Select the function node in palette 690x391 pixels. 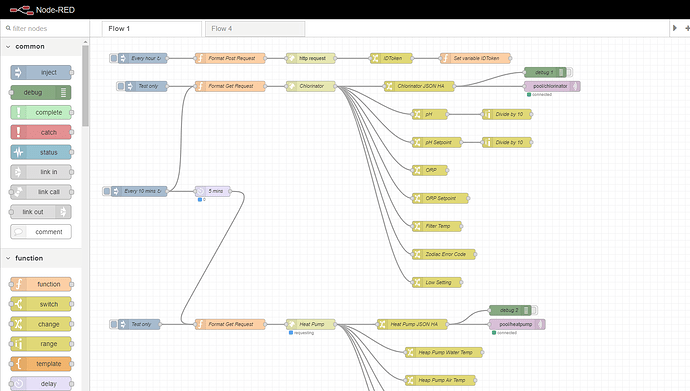click(x=41, y=284)
